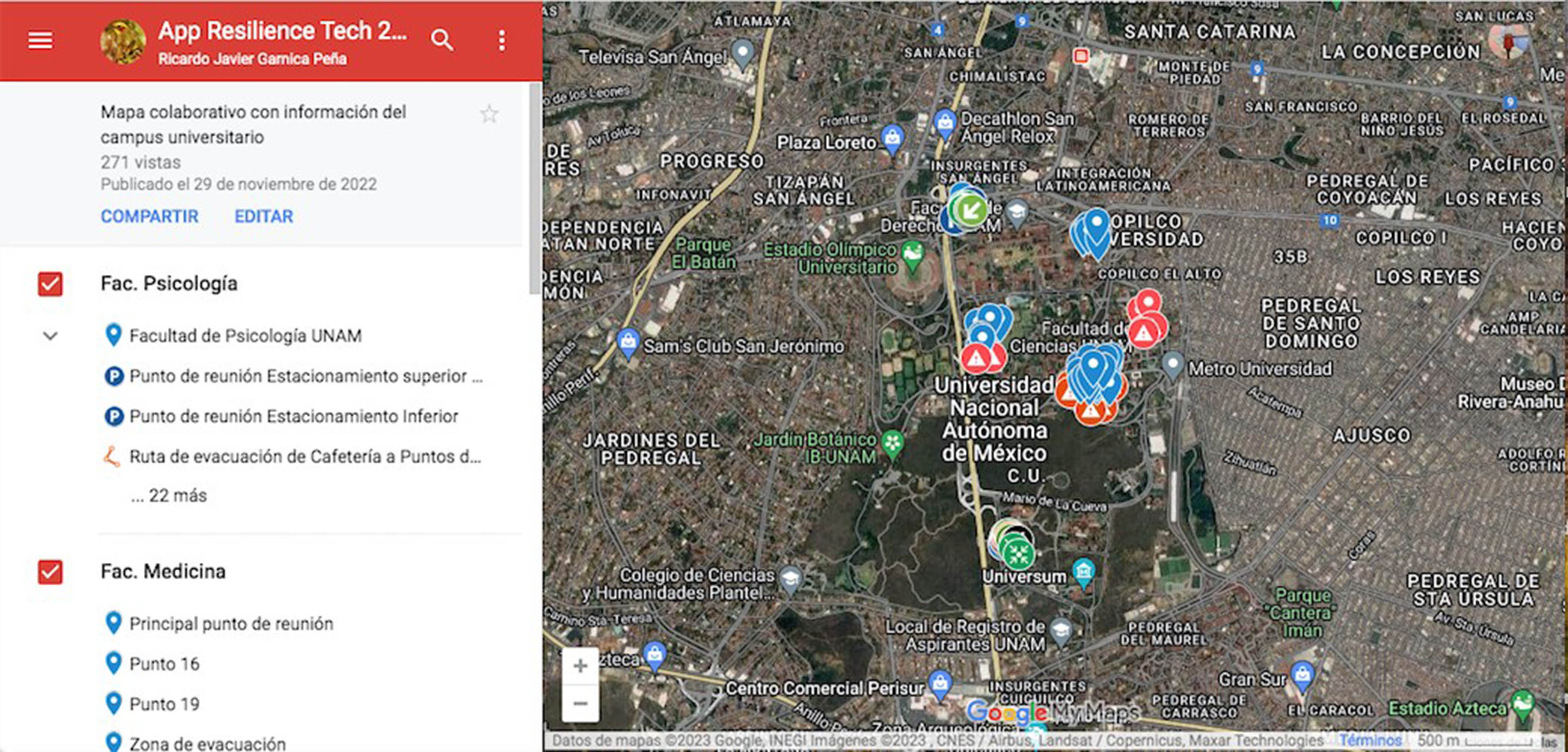Viewport: 1568px width, 752px height.
Task: Zoom in with the plus button
Action: coord(580,666)
